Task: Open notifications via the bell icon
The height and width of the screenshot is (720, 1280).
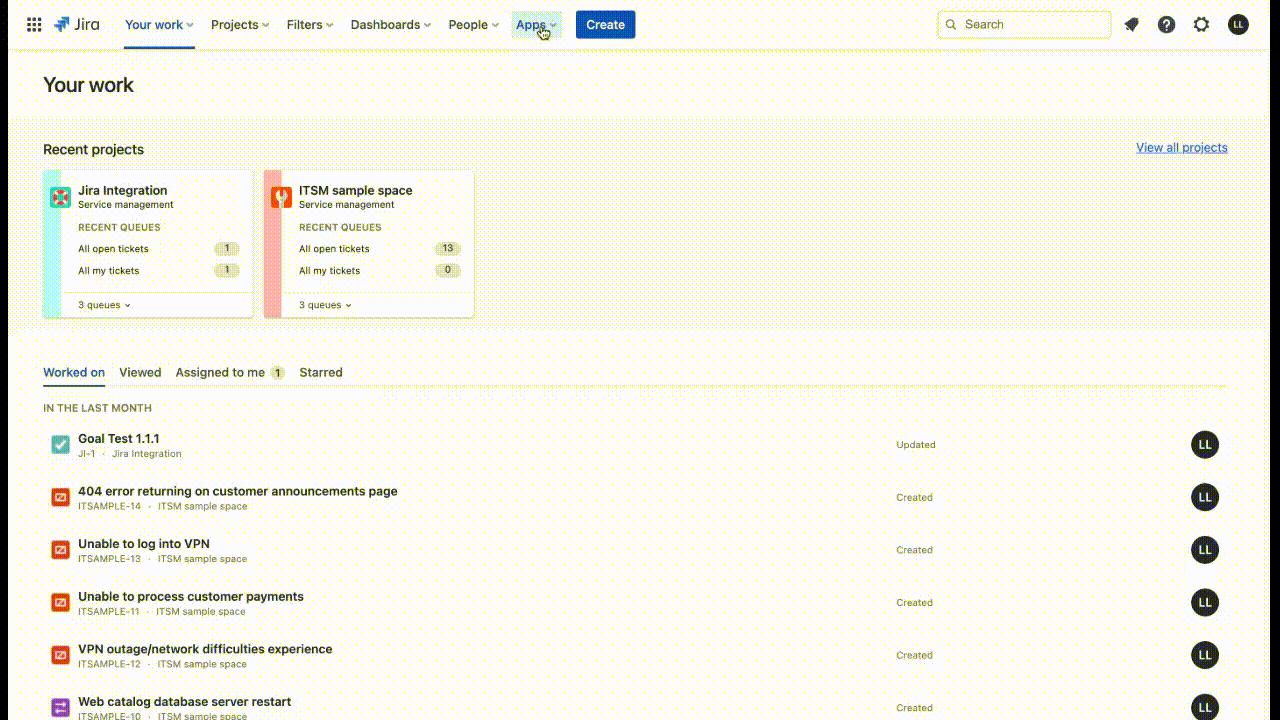Action: tap(1130, 24)
